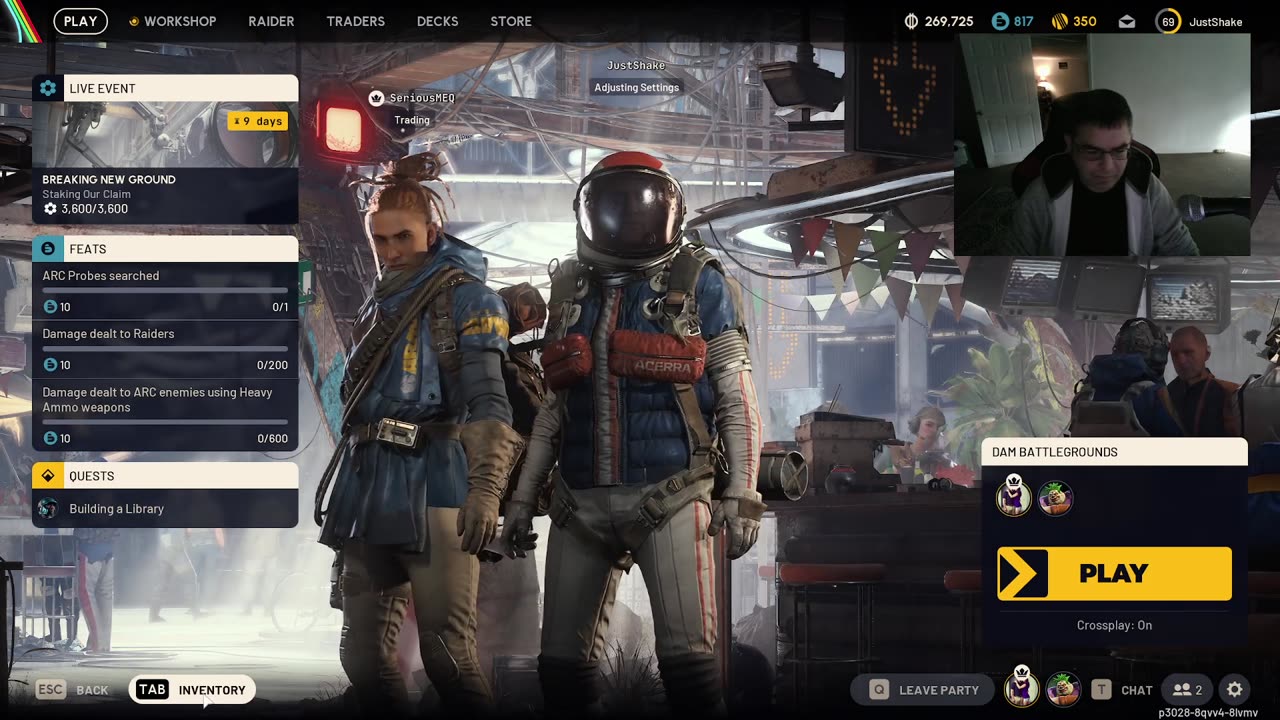This screenshot has width=1280, height=720.
Task: Click the coin currency icon beside 269,725
Action: (911, 21)
